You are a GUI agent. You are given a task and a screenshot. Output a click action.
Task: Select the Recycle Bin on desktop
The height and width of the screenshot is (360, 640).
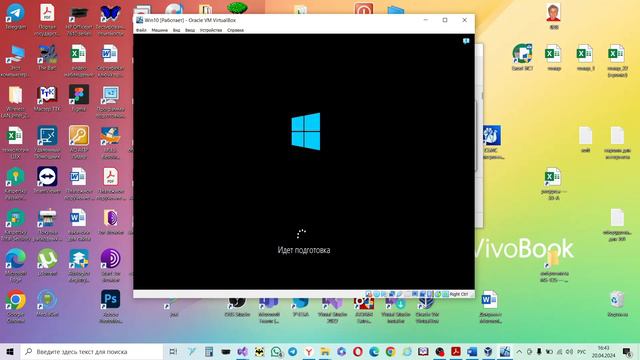pos(617,304)
